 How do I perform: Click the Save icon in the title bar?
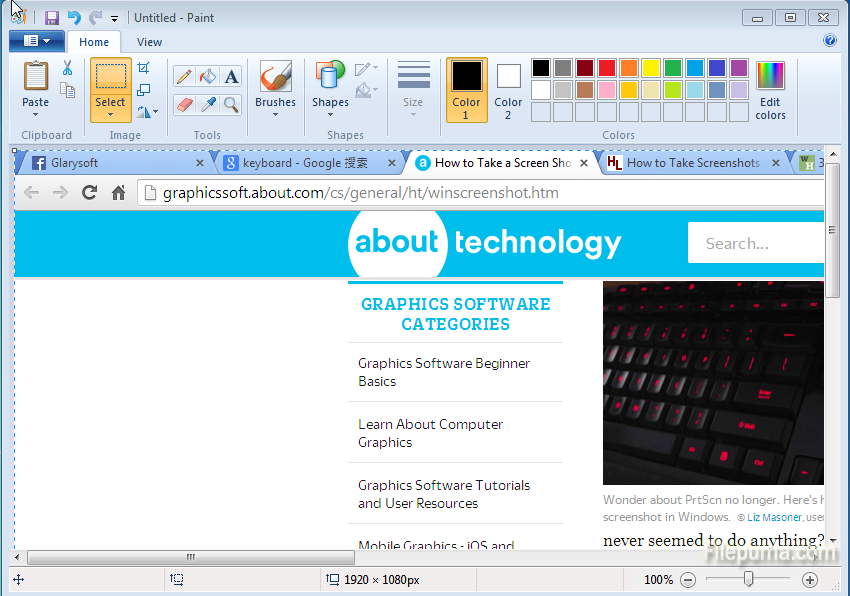[x=52, y=18]
